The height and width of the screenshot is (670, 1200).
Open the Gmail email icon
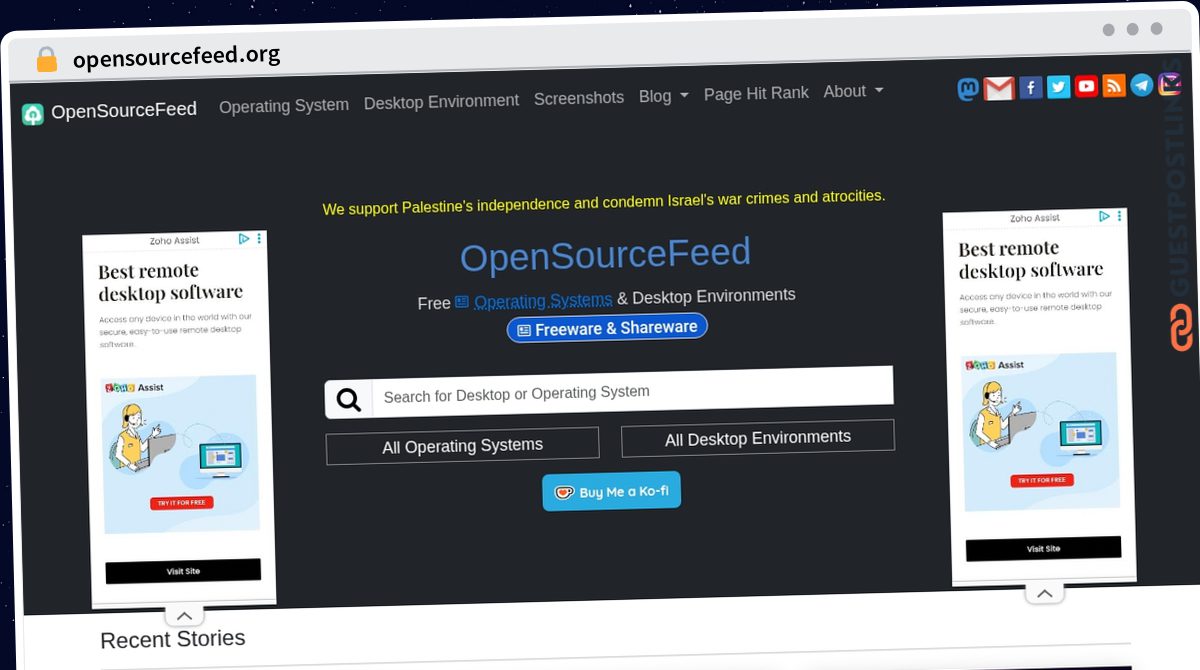tap(998, 89)
